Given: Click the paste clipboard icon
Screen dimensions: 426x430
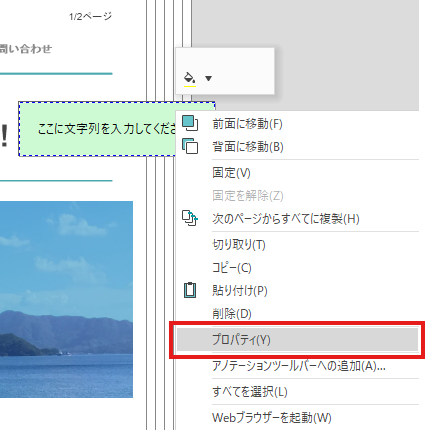Looking at the screenshot, I should click(x=190, y=290).
